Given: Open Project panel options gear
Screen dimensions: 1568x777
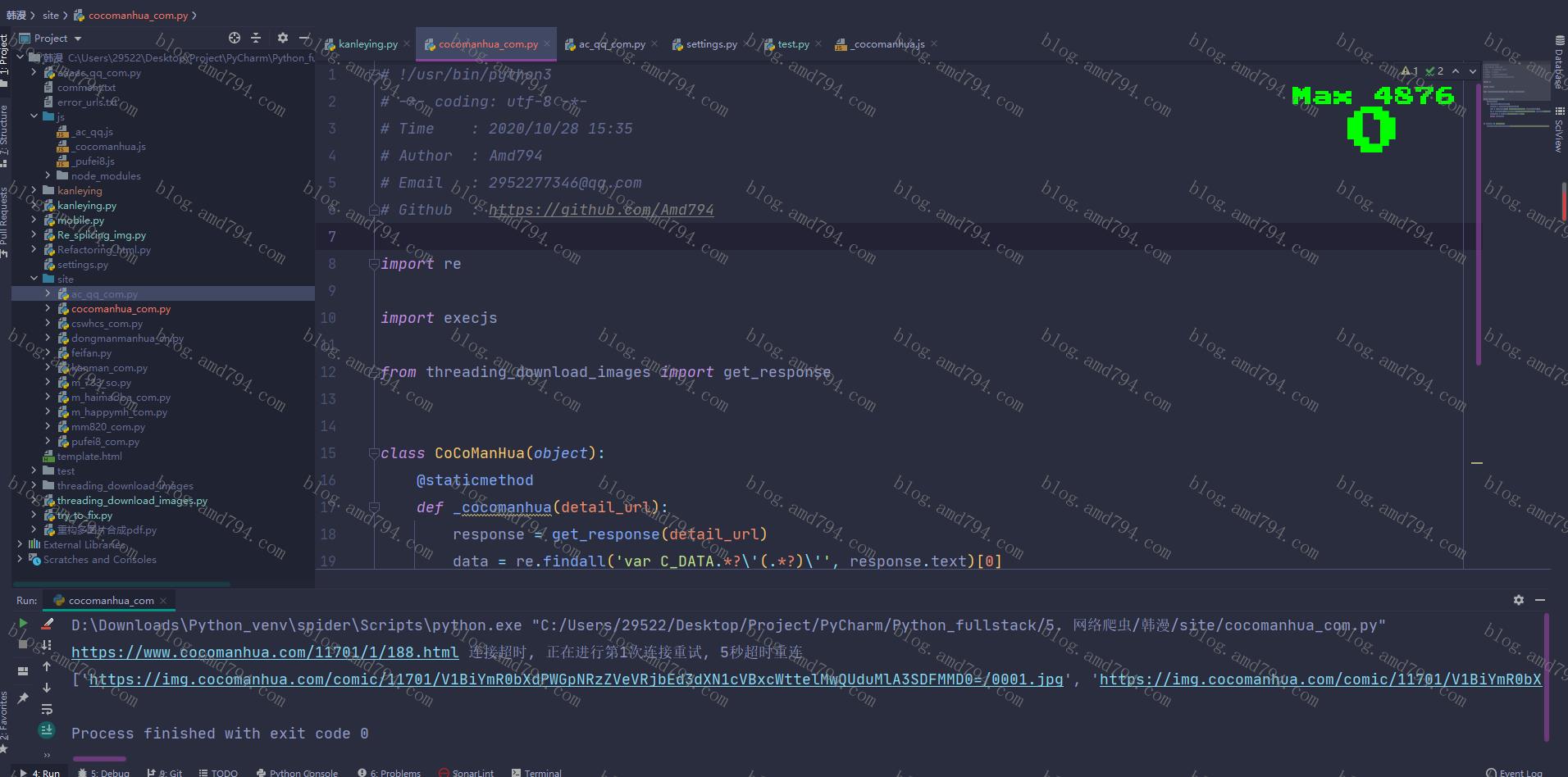Looking at the screenshot, I should click(283, 38).
